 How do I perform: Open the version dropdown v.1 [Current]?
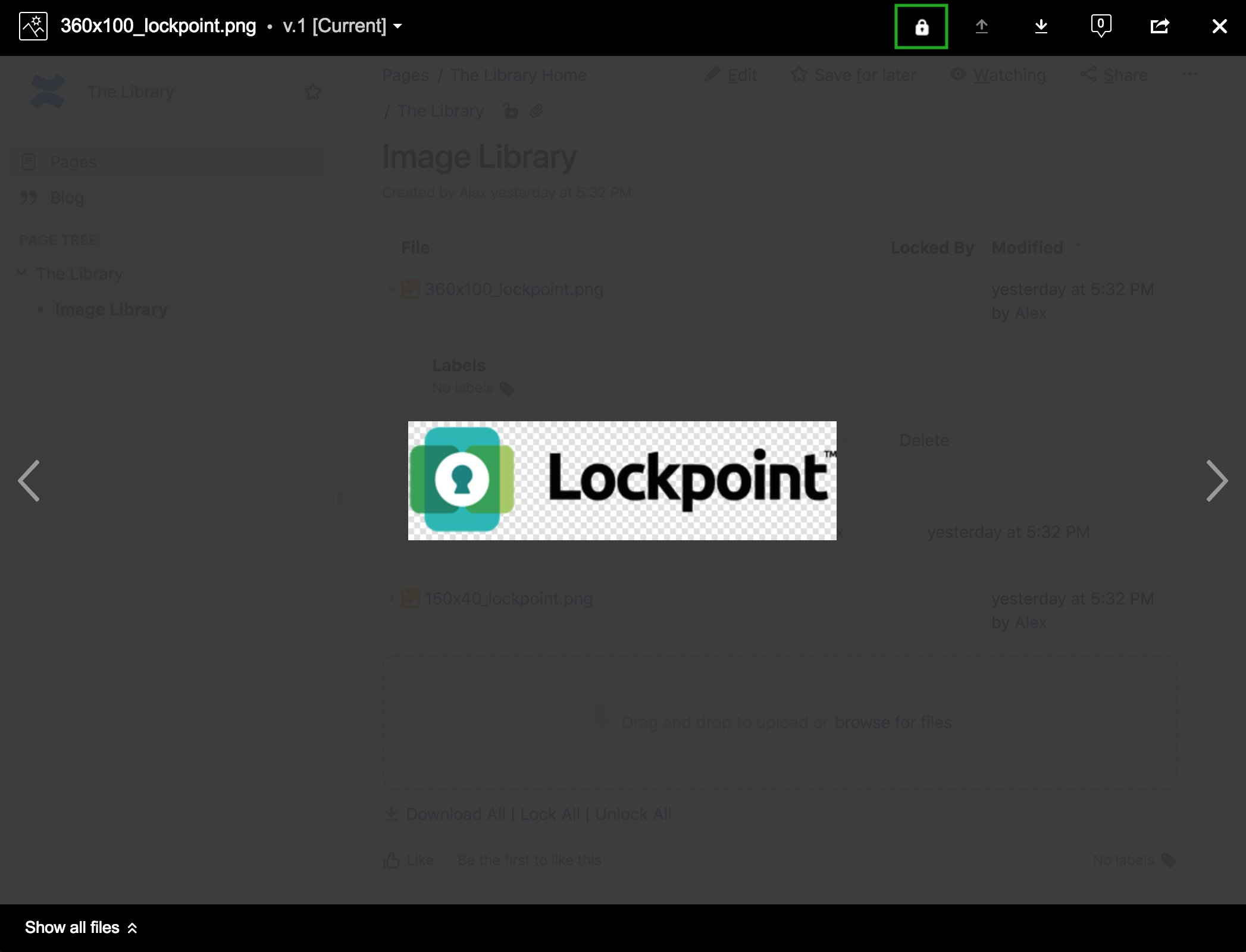pyautogui.click(x=343, y=26)
